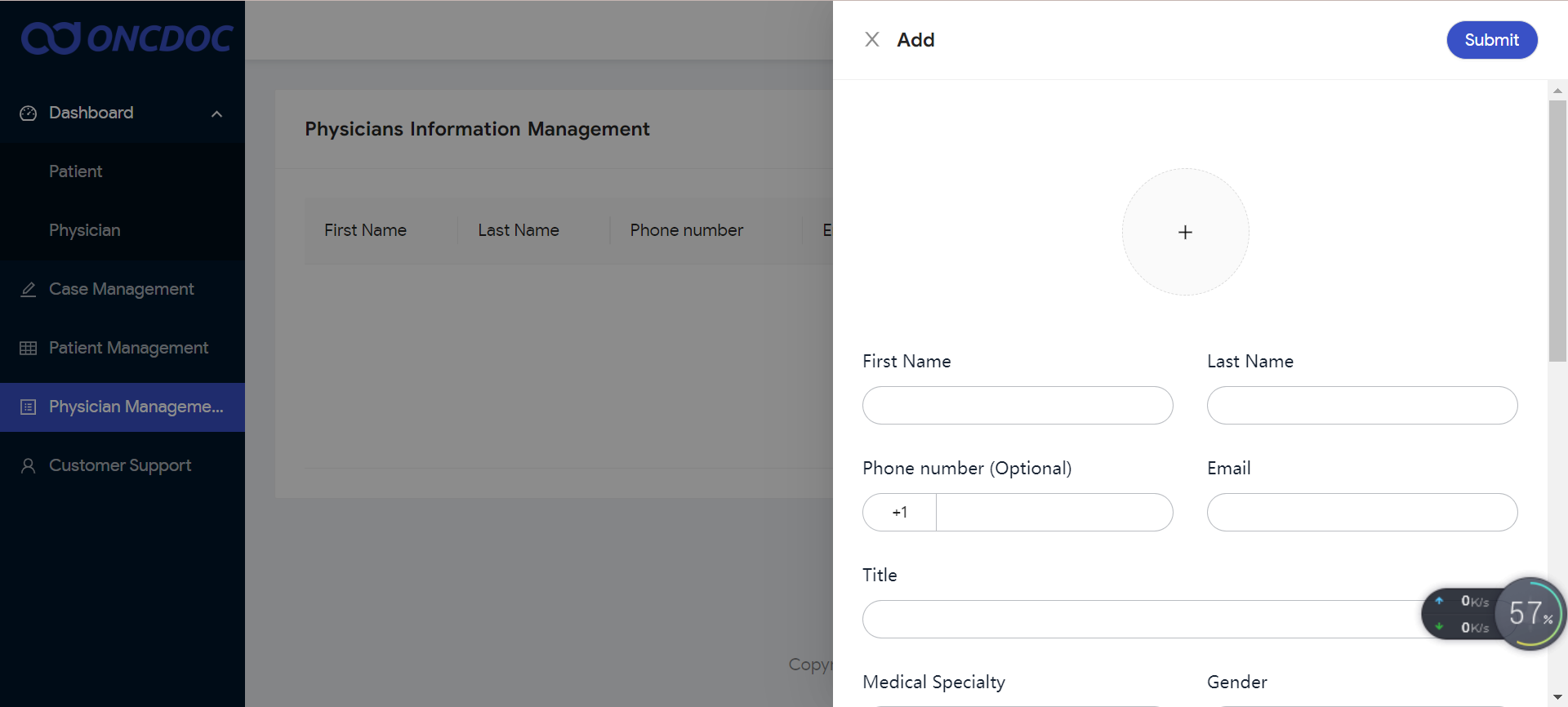Close the Add panel with X
Viewport: 1568px width, 707px height.
click(872, 39)
